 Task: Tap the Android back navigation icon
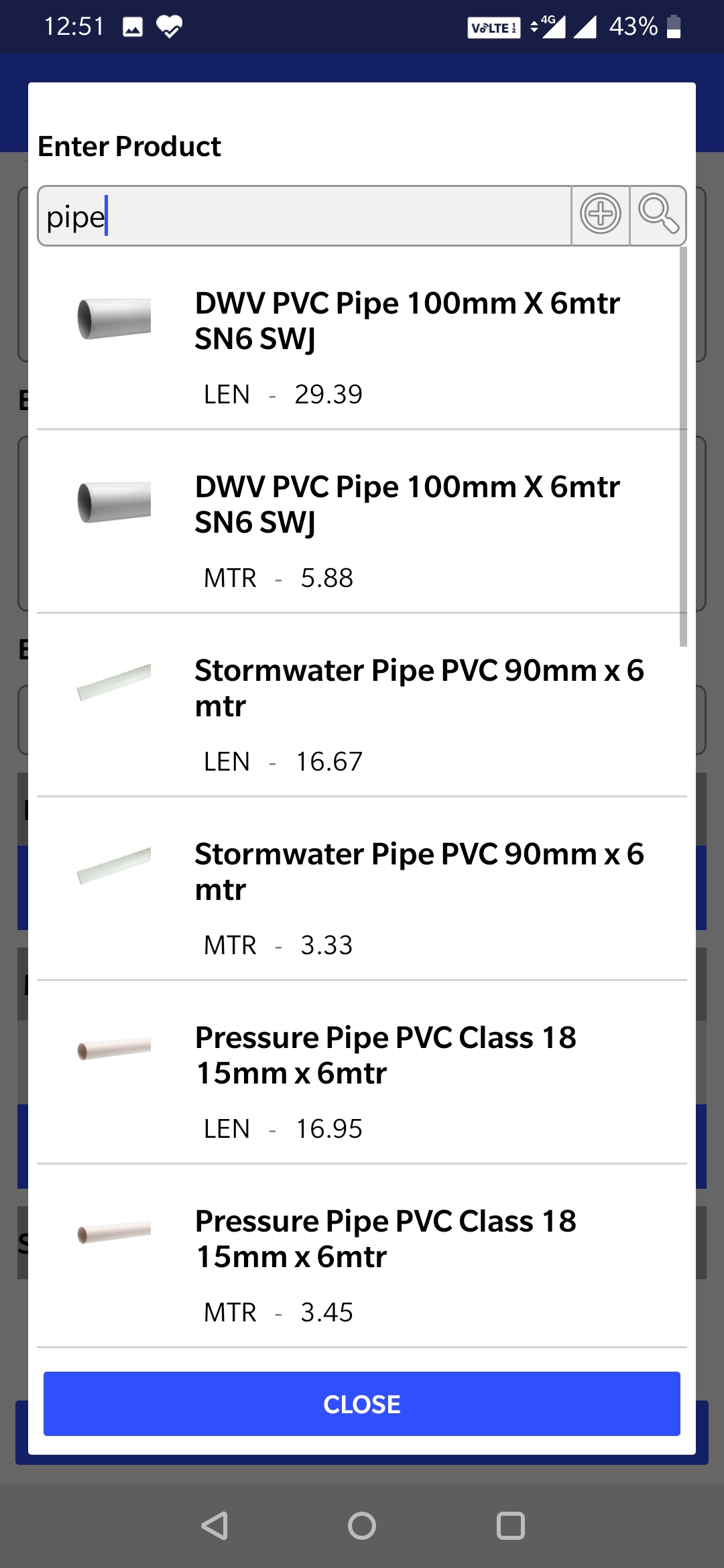point(215,1526)
